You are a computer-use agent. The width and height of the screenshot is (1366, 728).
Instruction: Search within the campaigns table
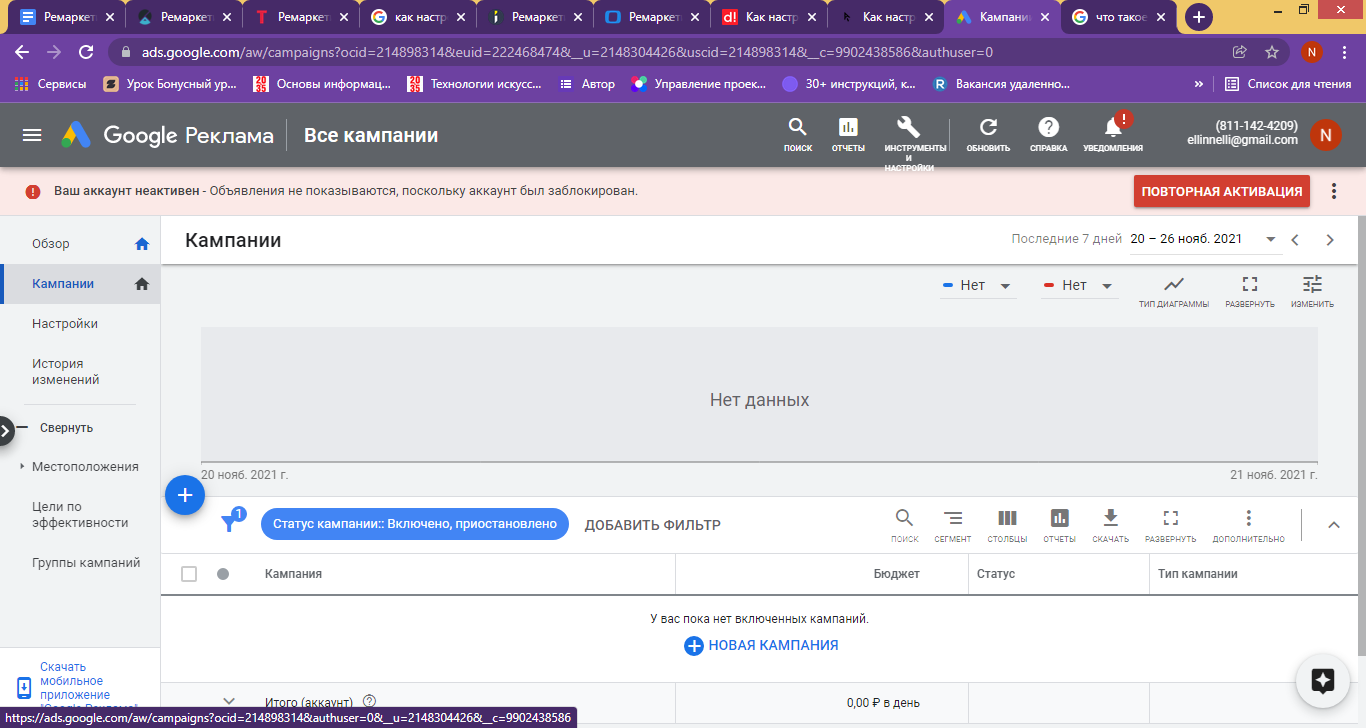click(x=904, y=525)
